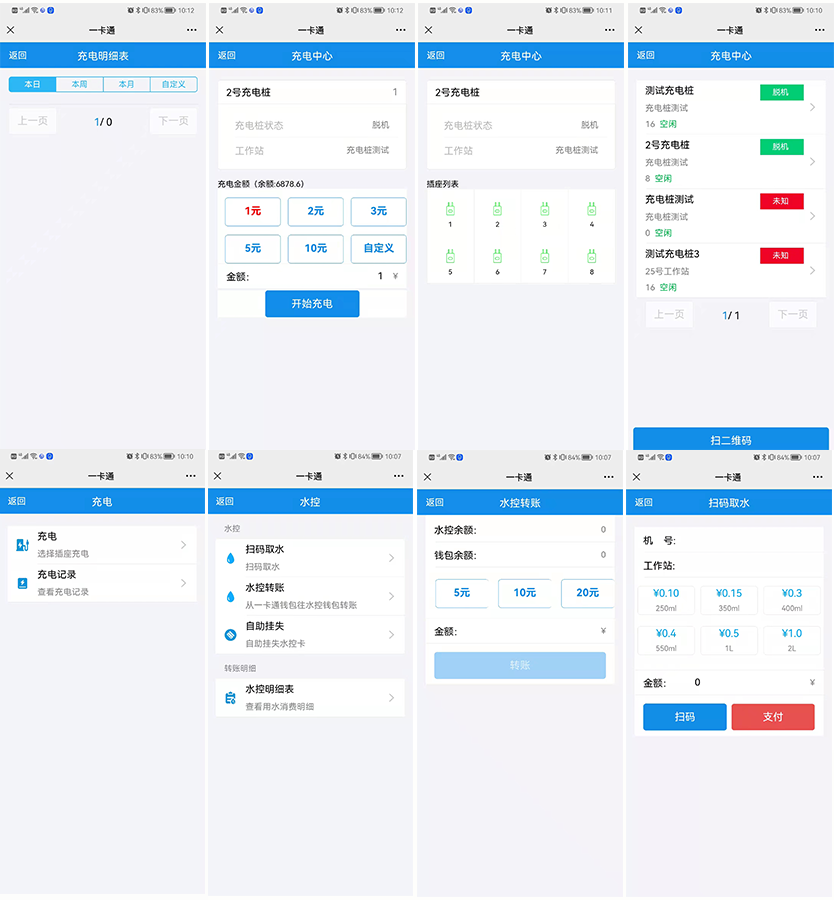
Task: Click the 充电记录 download-style icon
Action: [22, 583]
